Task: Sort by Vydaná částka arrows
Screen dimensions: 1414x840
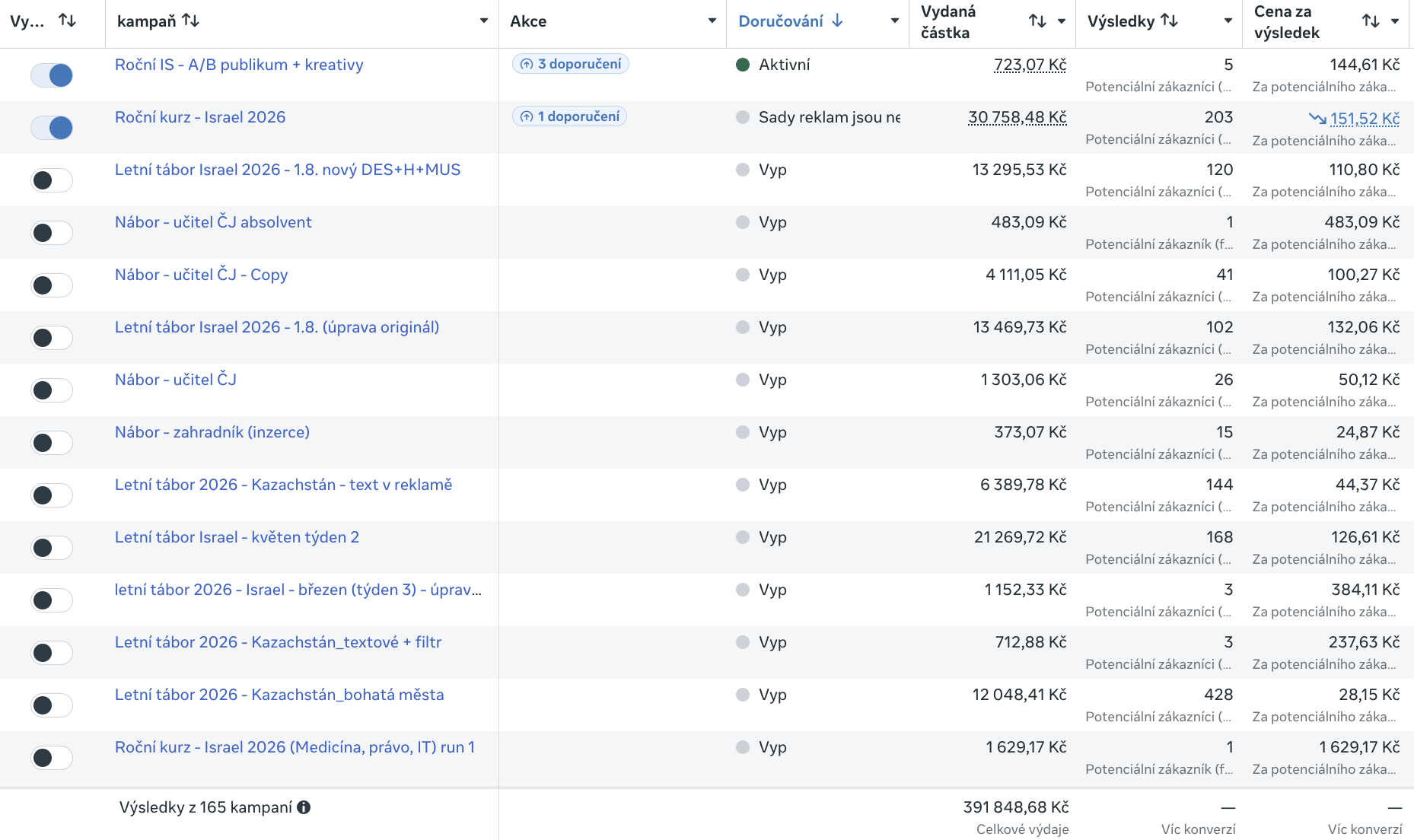Action: [1037, 21]
